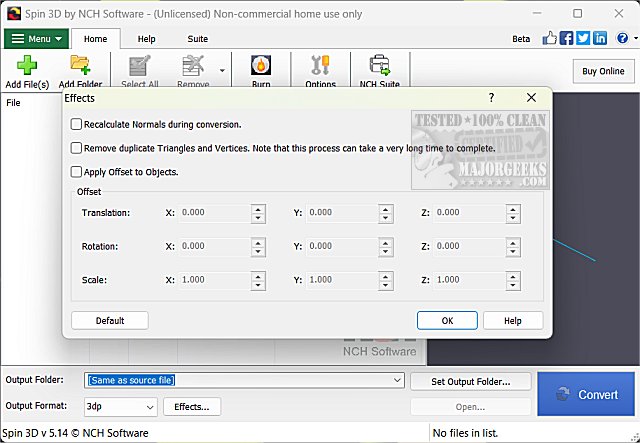
Task: Open the green Menu dropdown
Action: (x=36, y=39)
